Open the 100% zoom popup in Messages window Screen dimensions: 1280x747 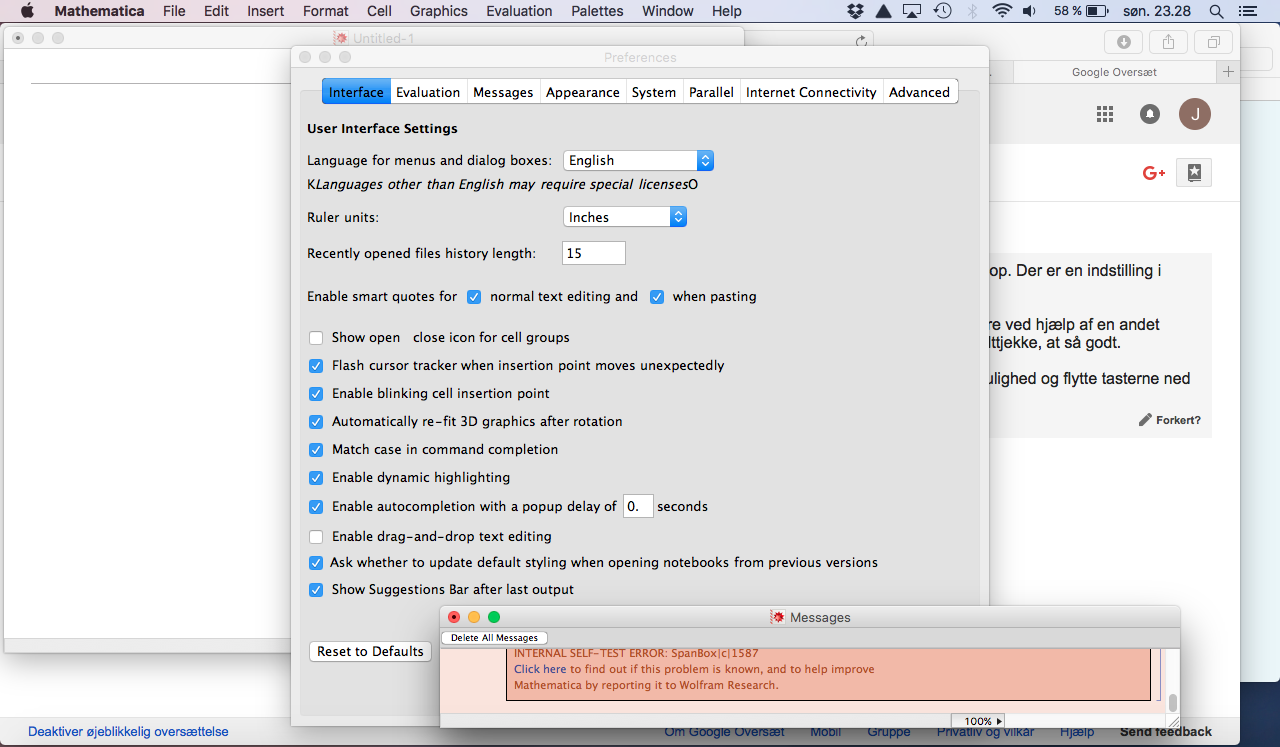pyautogui.click(x=977, y=721)
